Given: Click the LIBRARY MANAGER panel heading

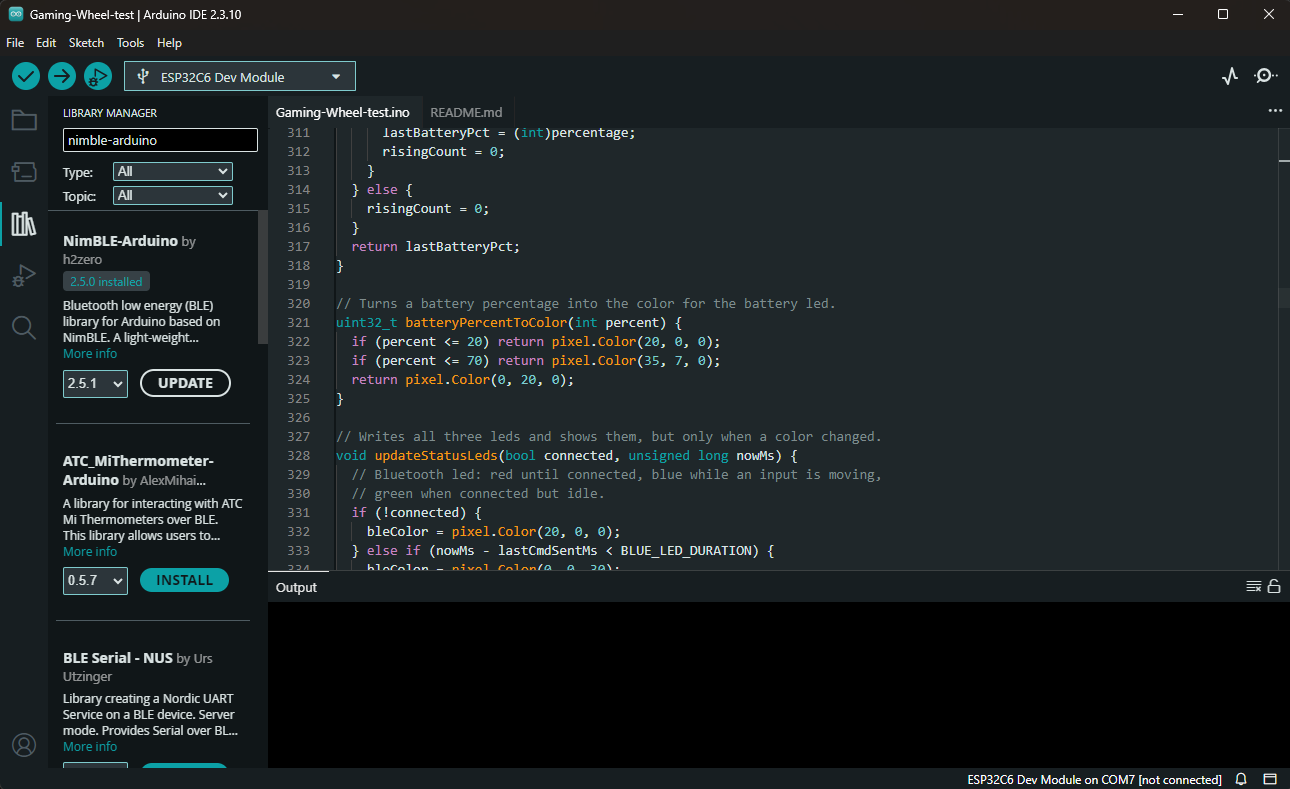Looking at the screenshot, I should click(110, 113).
